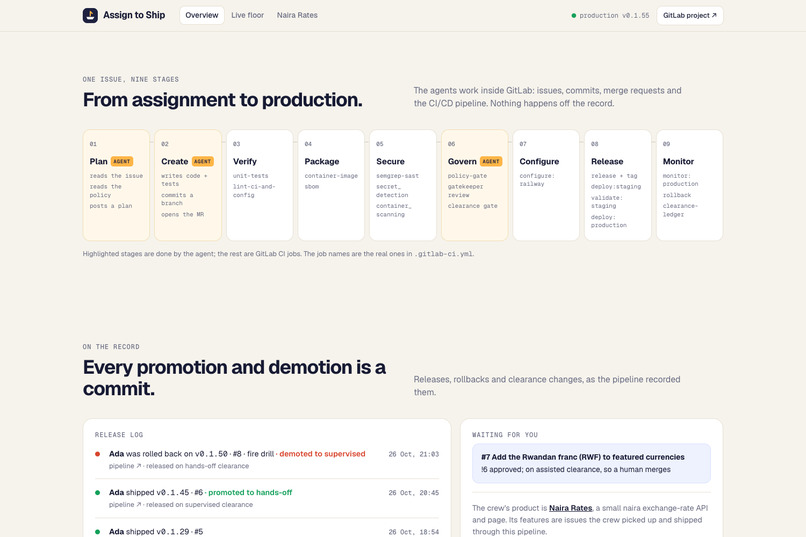Image resolution: width=806 pixels, height=537 pixels.
Task: Select the Govern stage heading
Action: point(462,161)
